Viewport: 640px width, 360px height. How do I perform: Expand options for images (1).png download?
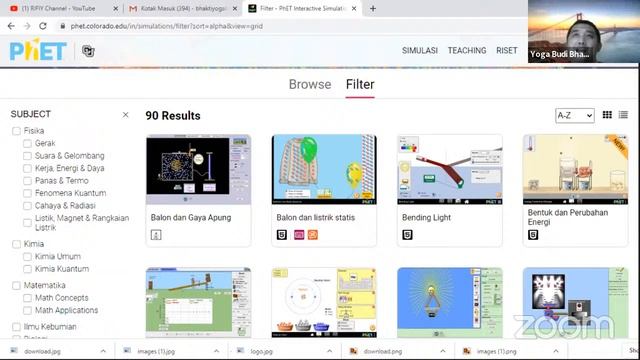point(556,351)
